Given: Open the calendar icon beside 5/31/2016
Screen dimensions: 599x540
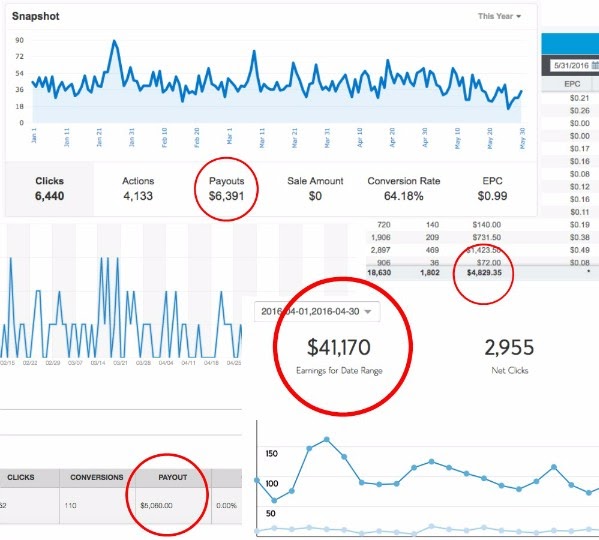Looking at the screenshot, I should [595, 66].
